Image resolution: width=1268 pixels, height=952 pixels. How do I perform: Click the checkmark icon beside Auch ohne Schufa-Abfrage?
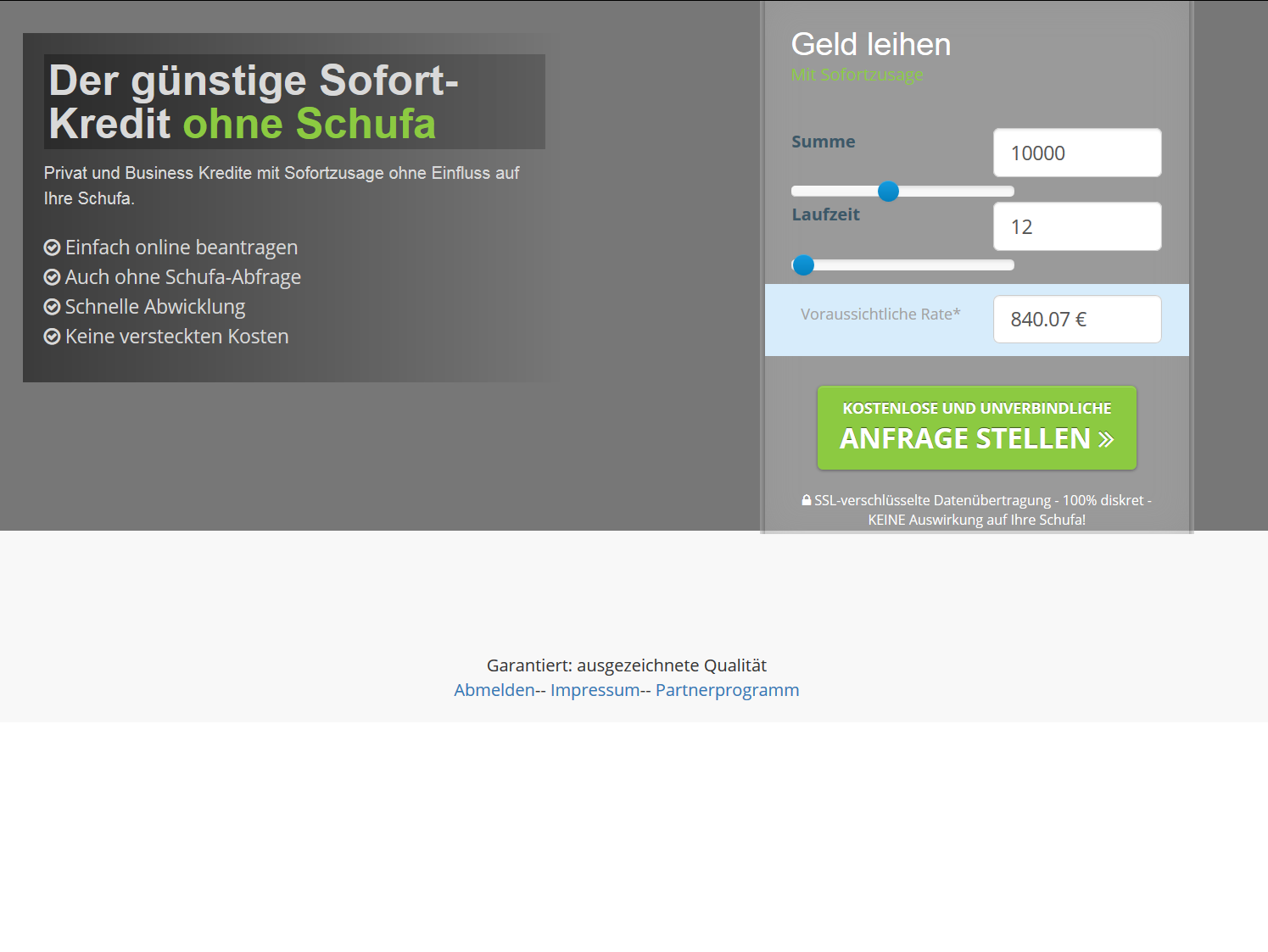point(52,277)
